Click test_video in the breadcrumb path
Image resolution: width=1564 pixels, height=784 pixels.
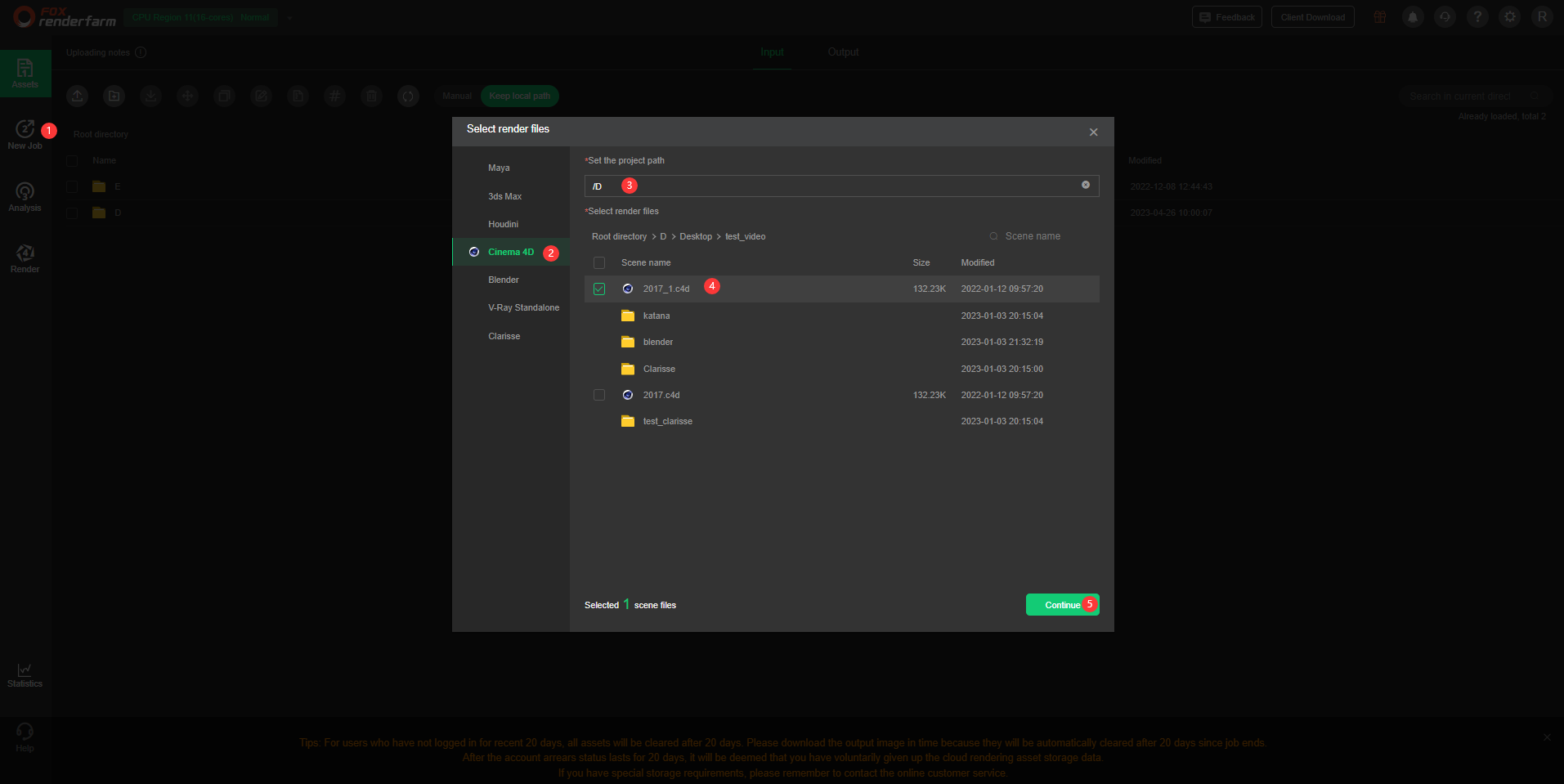pos(746,237)
